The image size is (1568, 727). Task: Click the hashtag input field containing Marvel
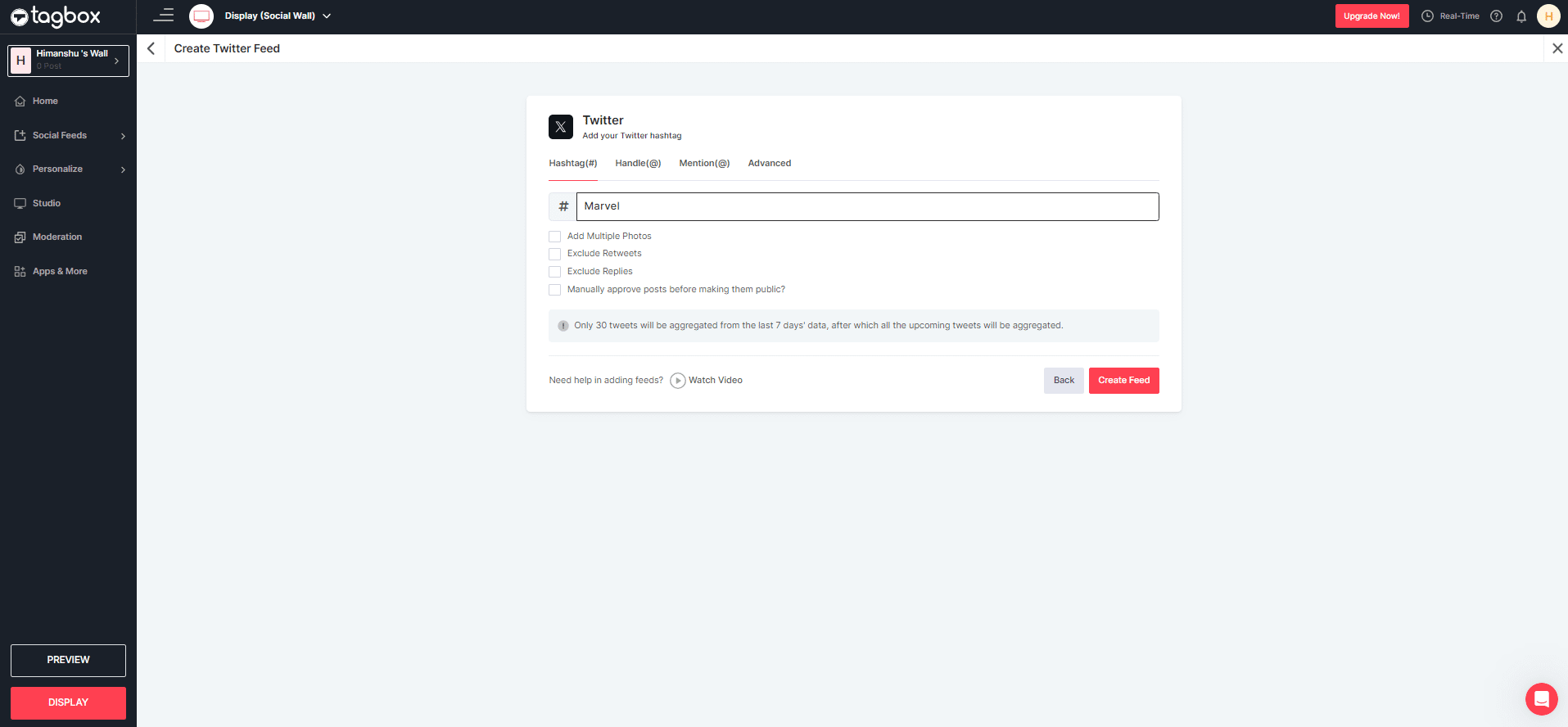[x=866, y=207]
